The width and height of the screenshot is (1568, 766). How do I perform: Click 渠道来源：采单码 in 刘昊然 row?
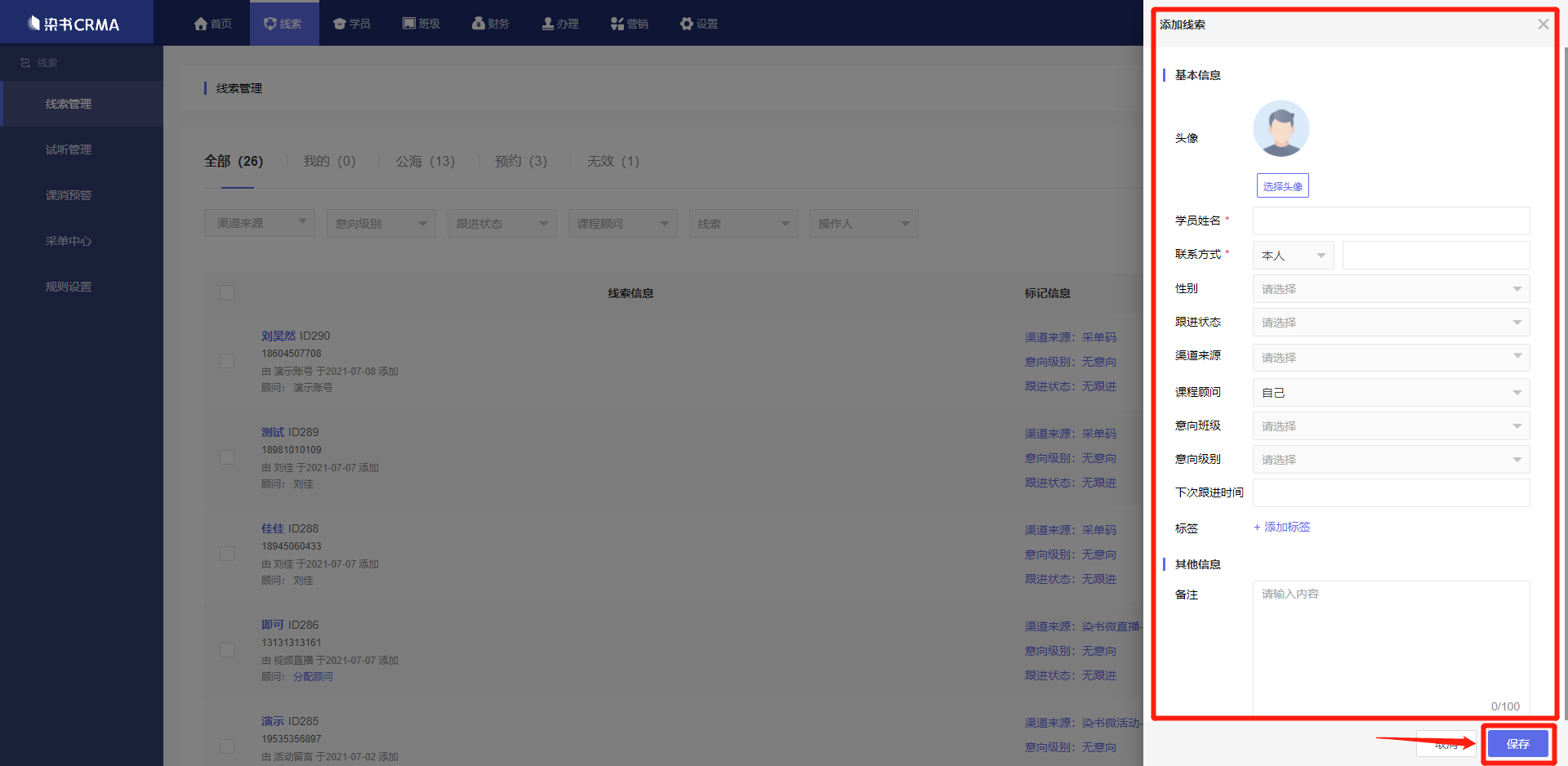(x=1071, y=337)
